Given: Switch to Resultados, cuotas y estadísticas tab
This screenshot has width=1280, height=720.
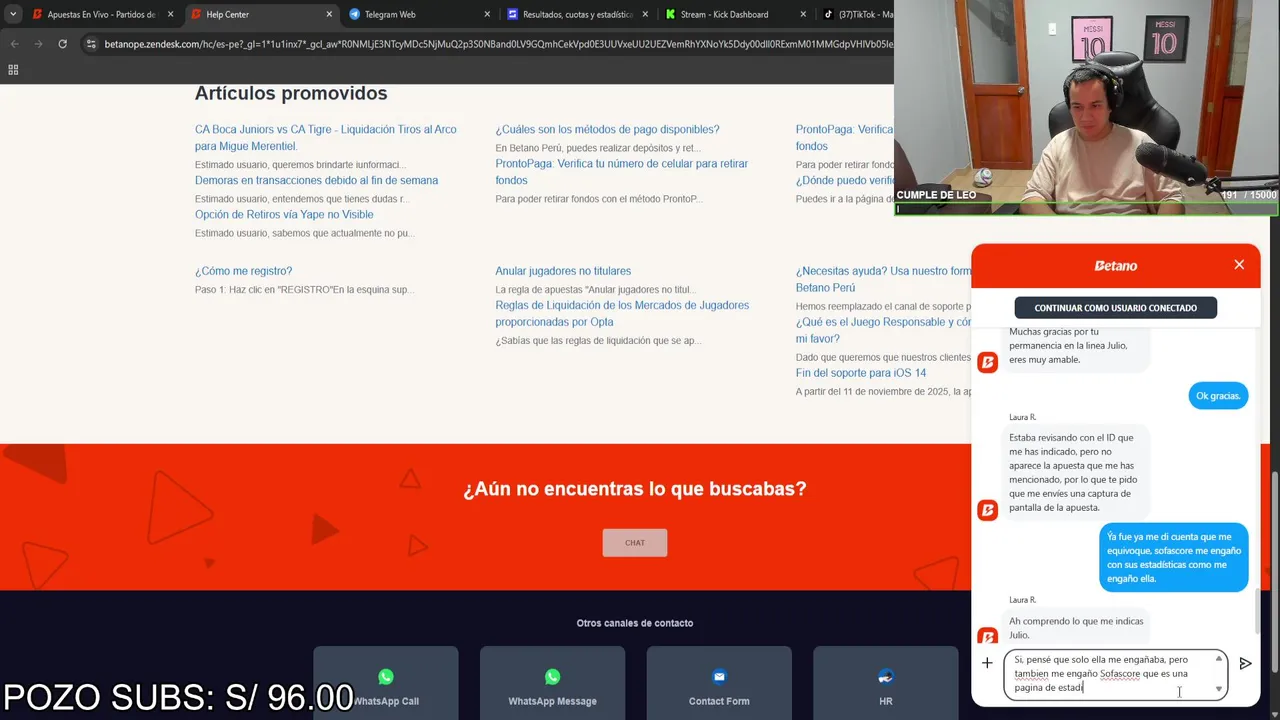Looking at the screenshot, I should (578, 14).
